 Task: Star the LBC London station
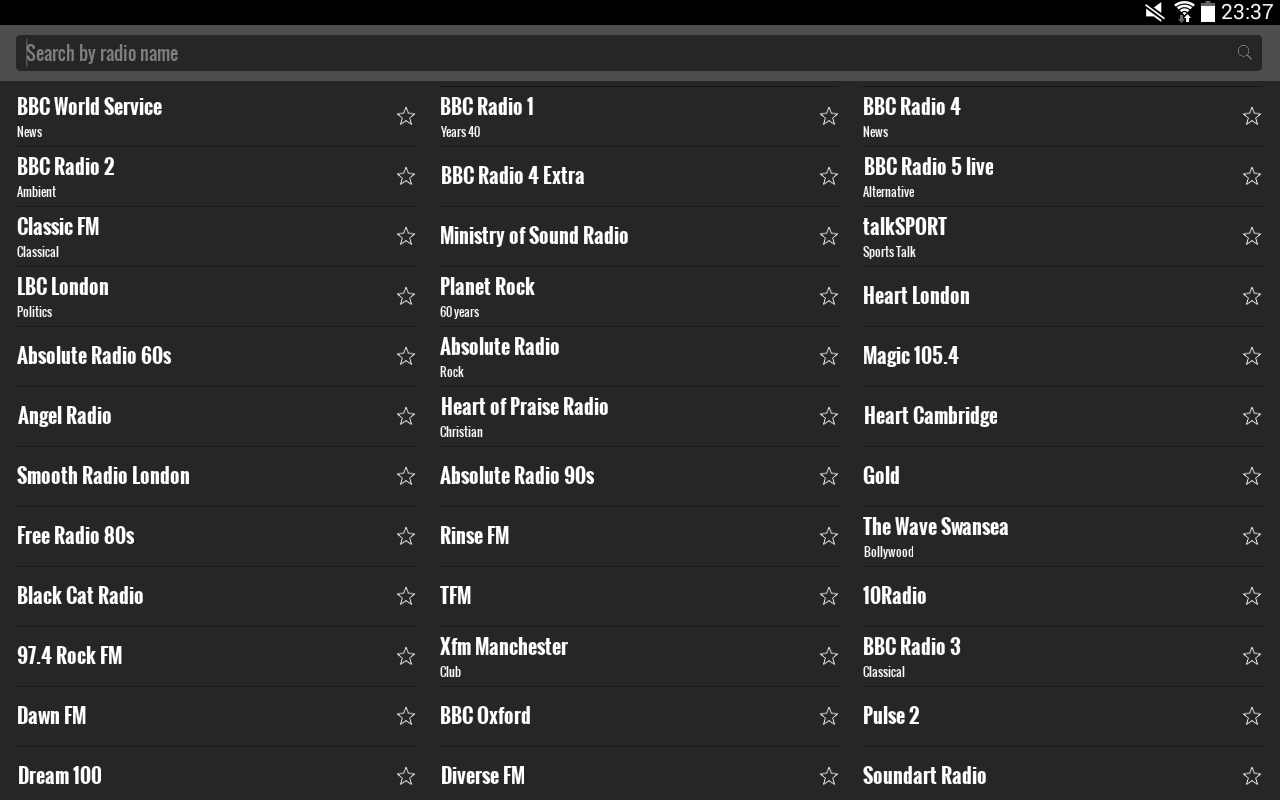point(406,296)
